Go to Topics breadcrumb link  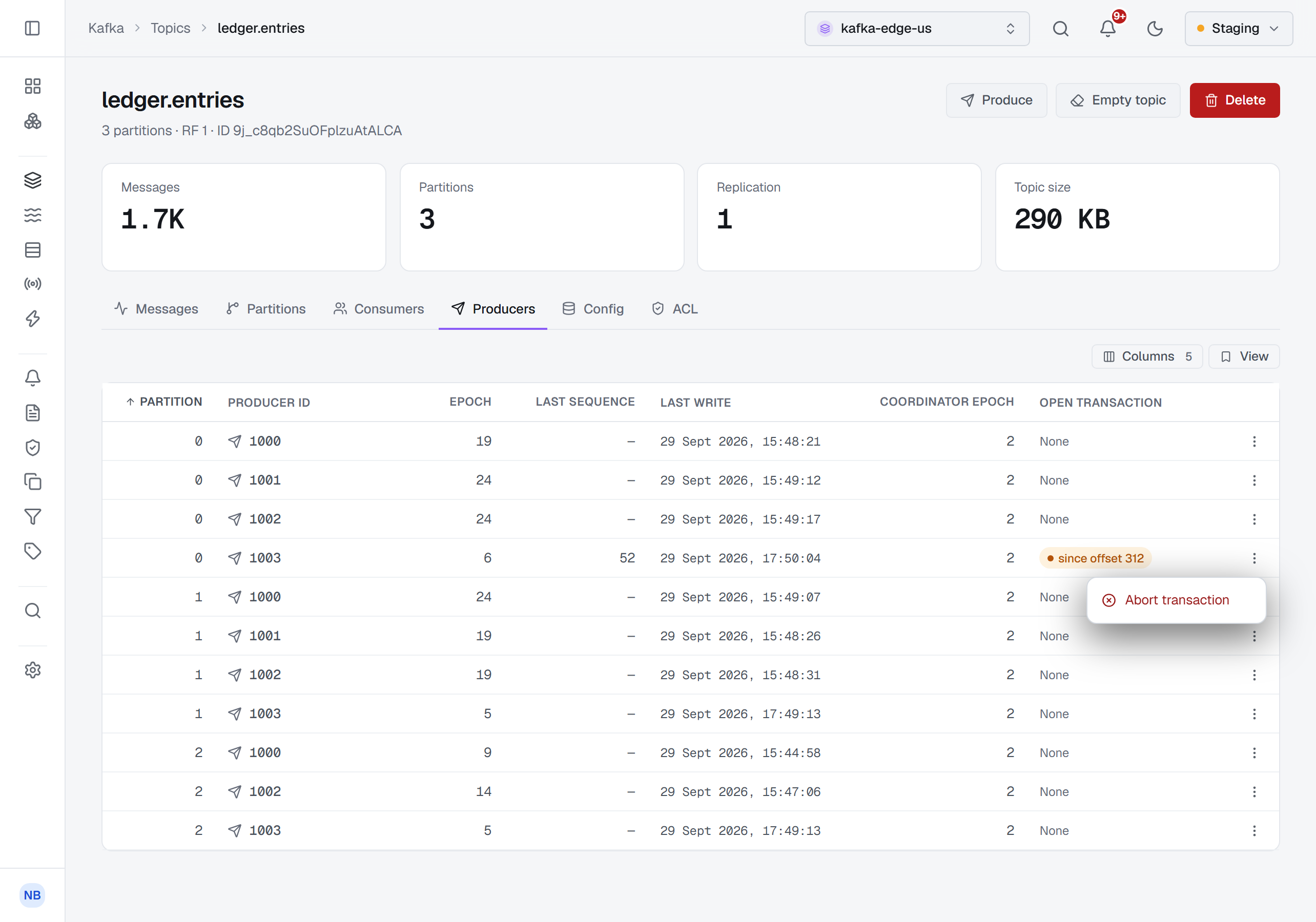tap(170, 28)
